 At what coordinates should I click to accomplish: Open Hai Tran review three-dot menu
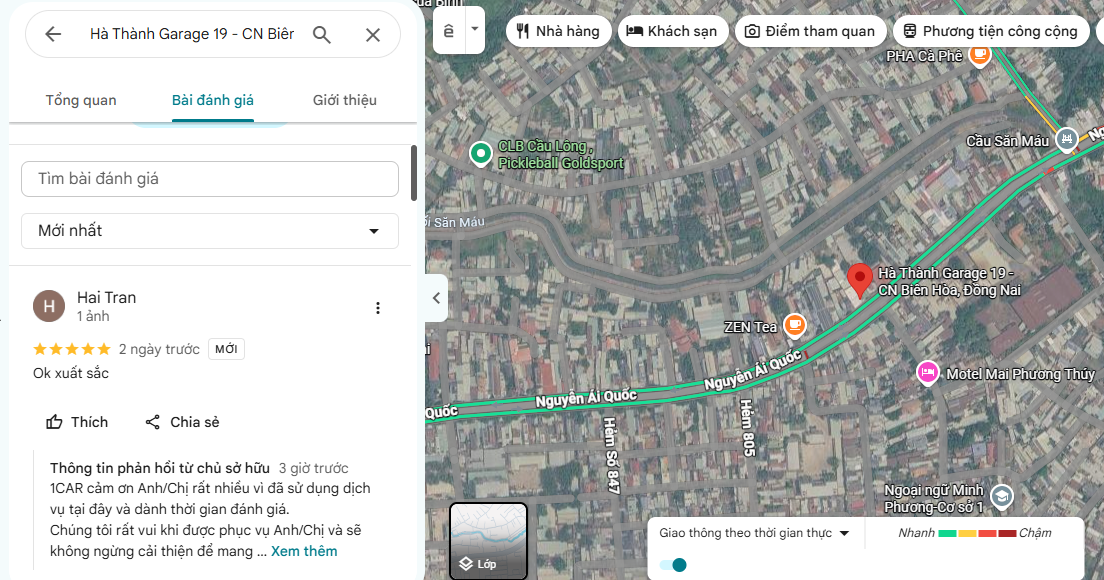coord(378,308)
